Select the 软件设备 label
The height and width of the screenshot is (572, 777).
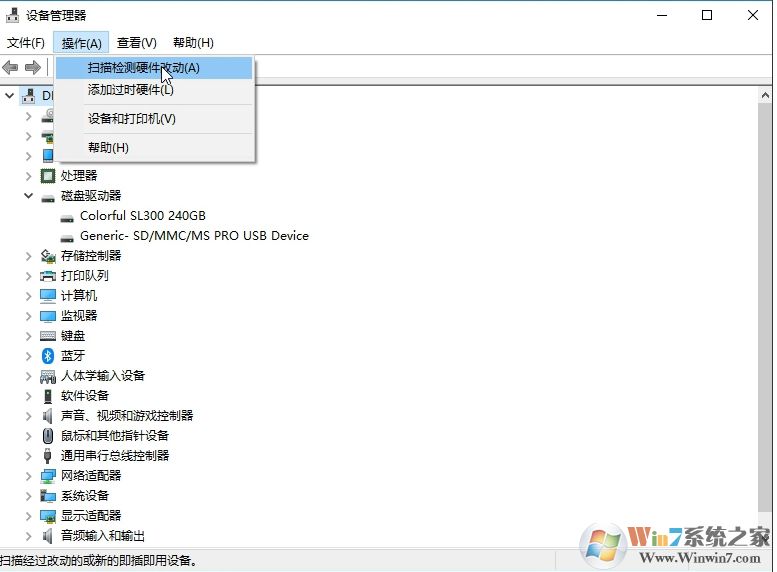pos(85,396)
